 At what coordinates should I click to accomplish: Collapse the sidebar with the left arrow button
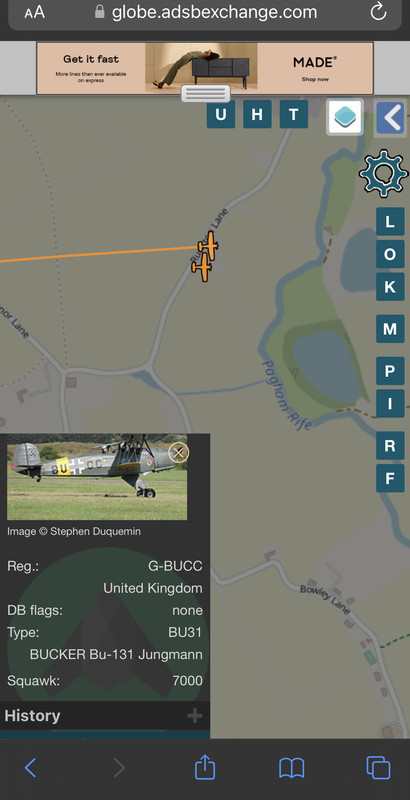[390, 118]
